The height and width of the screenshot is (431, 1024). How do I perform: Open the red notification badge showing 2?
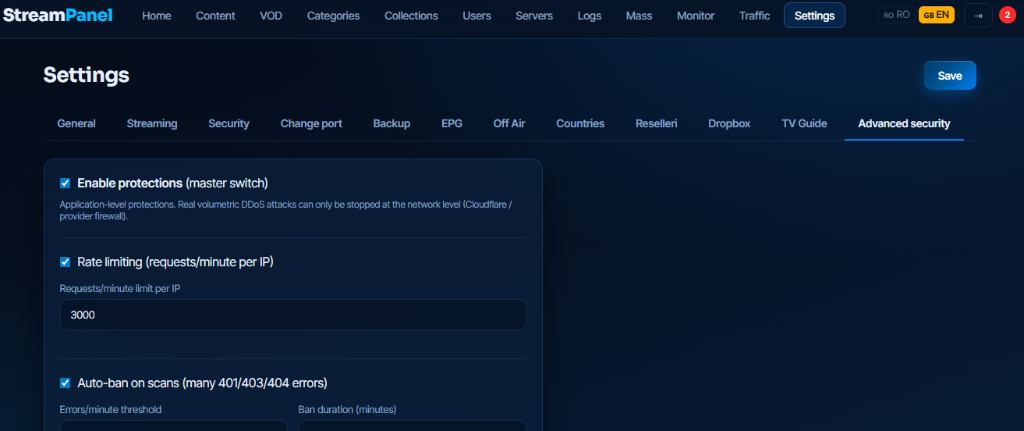click(1007, 16)
